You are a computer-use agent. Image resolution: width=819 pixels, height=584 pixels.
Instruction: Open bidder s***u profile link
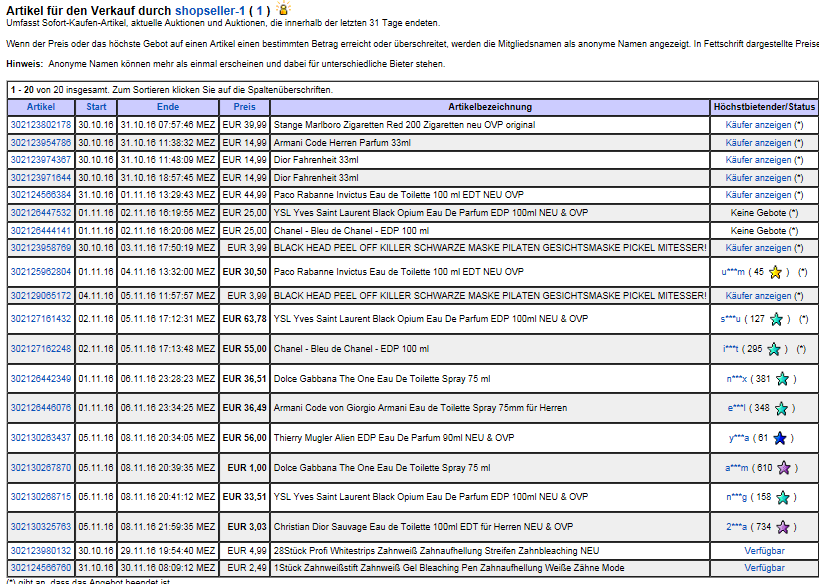730,319
